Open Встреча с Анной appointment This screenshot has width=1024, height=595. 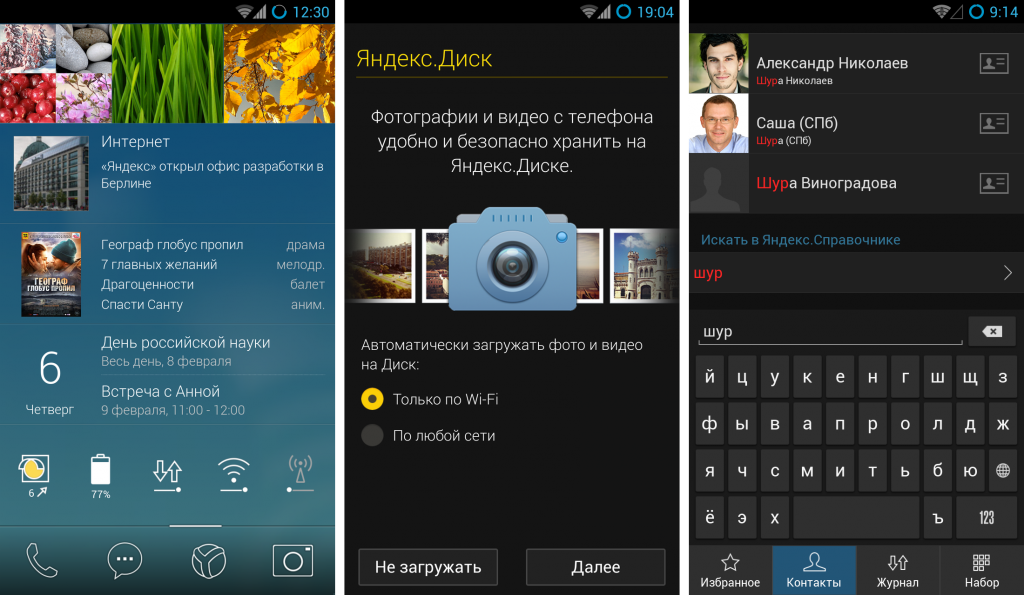pyautogui.click(x=173, y=400)
